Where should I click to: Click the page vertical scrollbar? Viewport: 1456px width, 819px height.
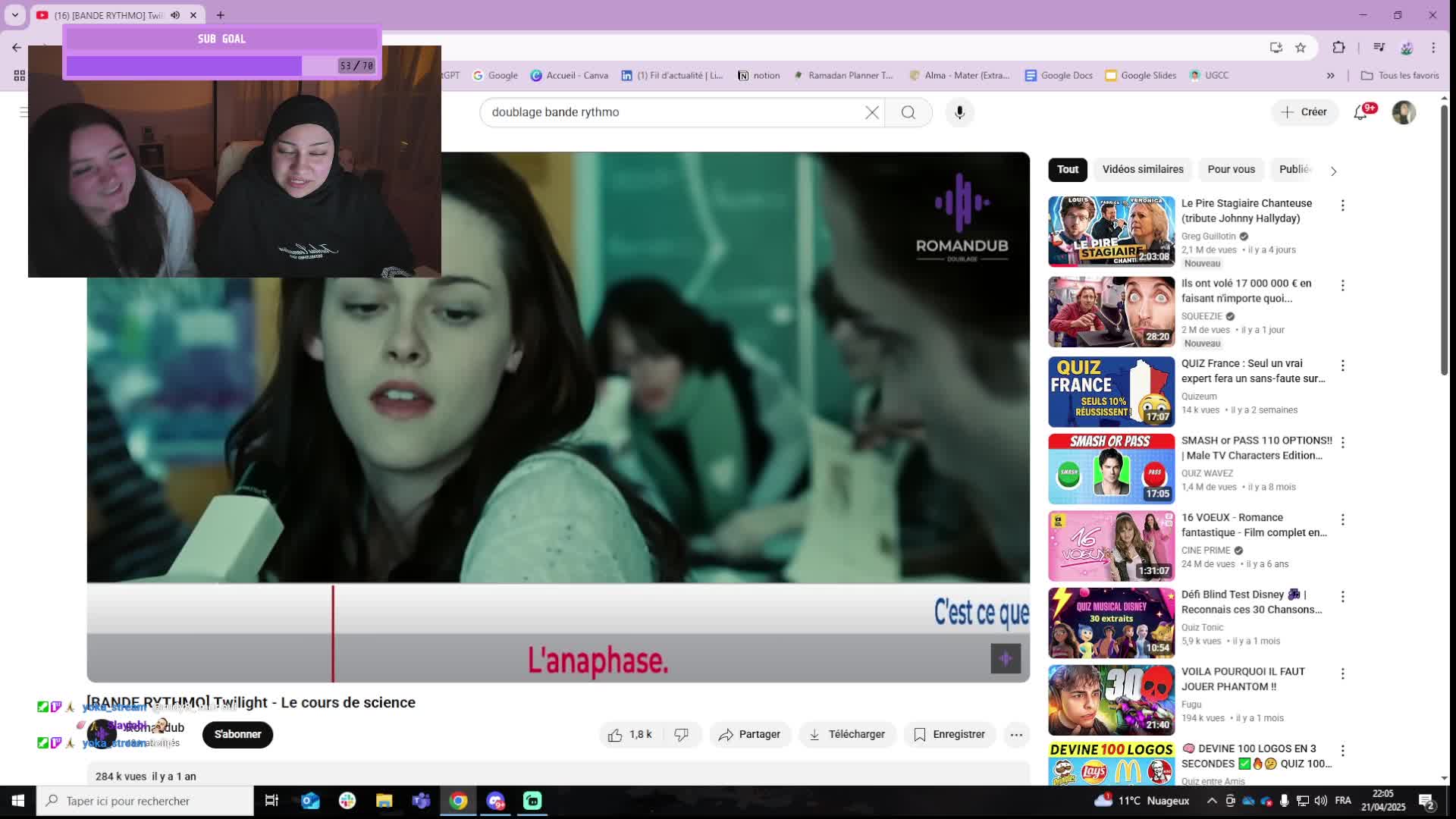coord(1444,239)
